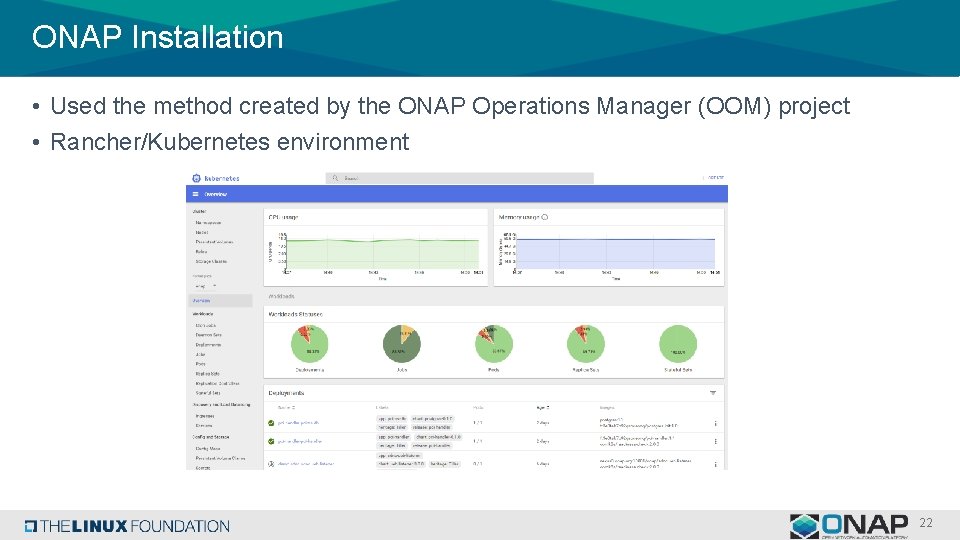
Task: Click the CREATE button at the top right
Action: point(715,178)
